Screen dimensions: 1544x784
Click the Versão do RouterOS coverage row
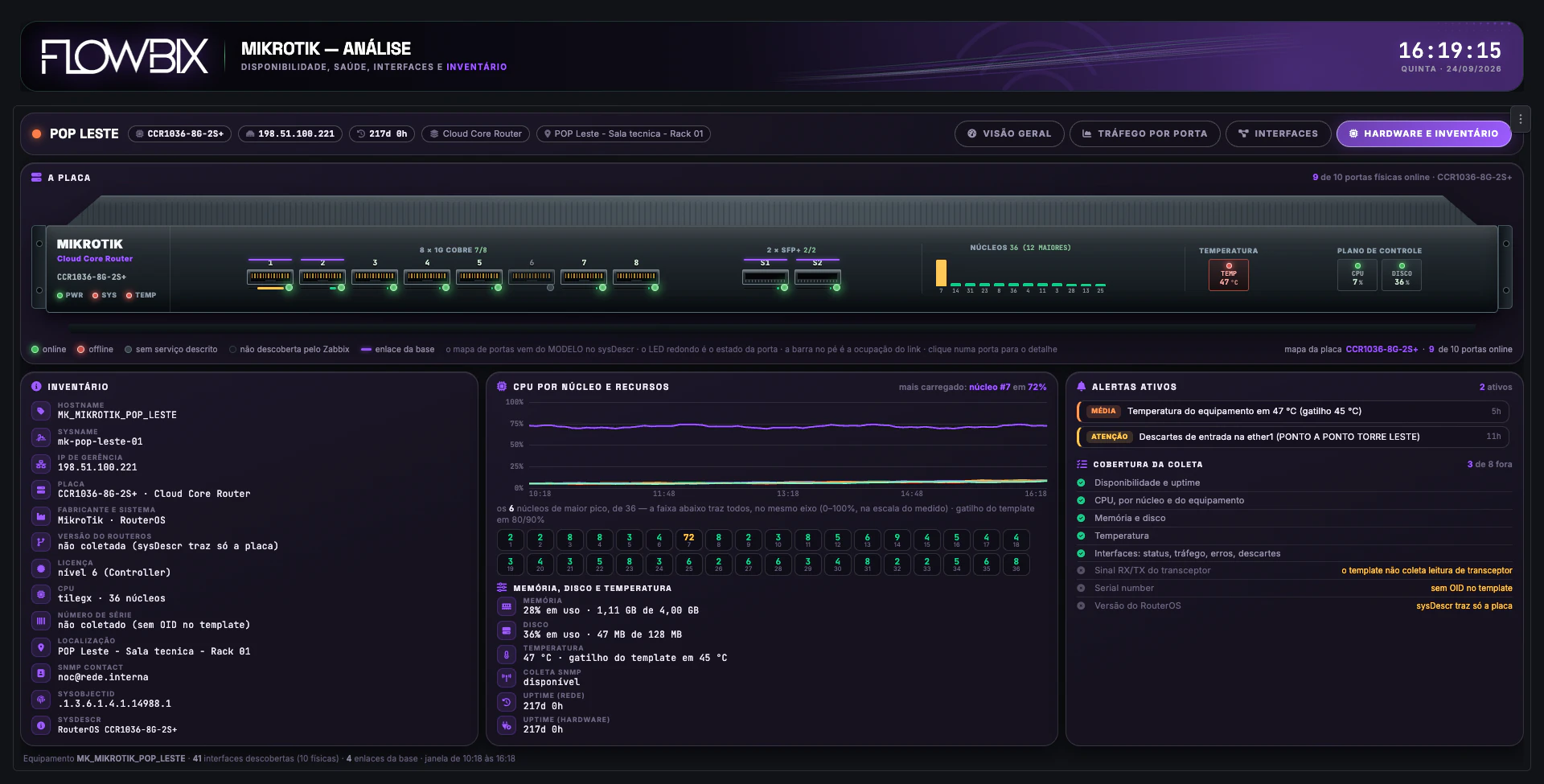[1294, 605]
